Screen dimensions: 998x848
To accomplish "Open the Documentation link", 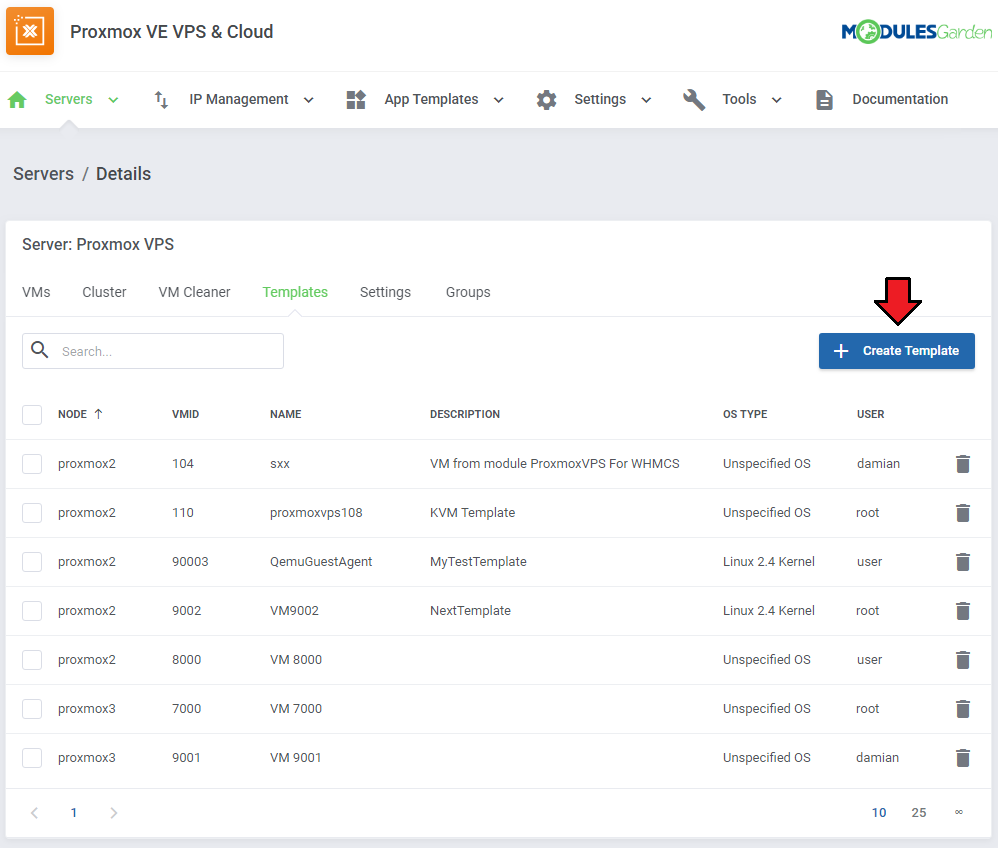I will (x=900, y=99).
